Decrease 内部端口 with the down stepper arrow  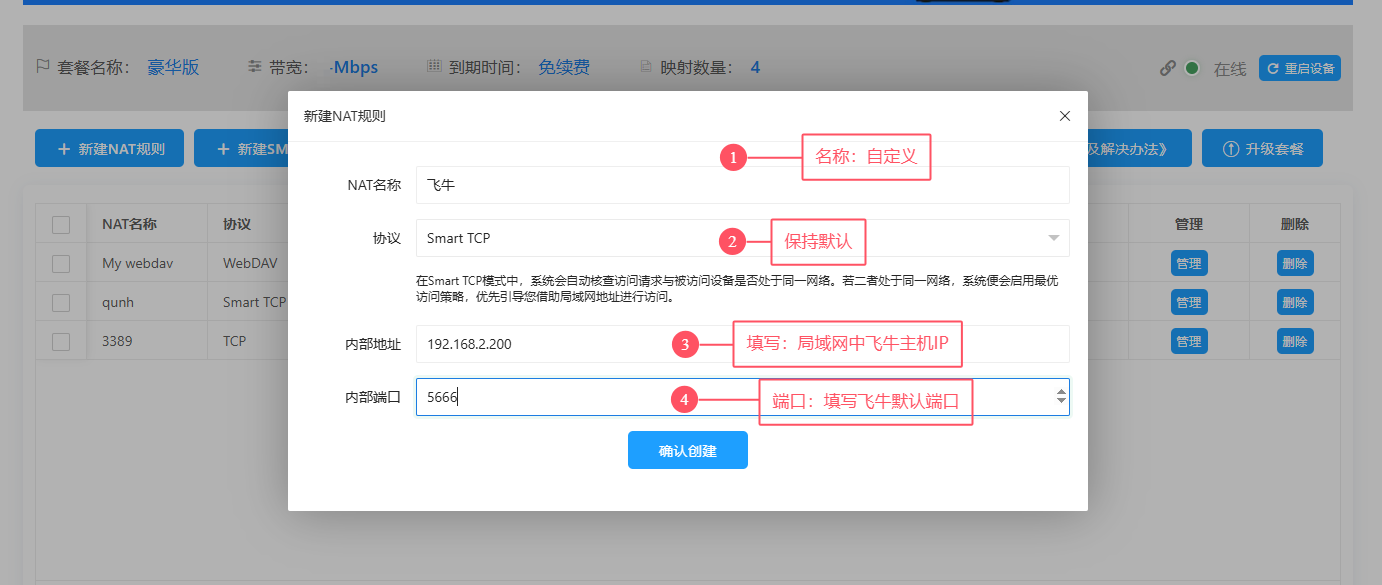coord(1060,402)
